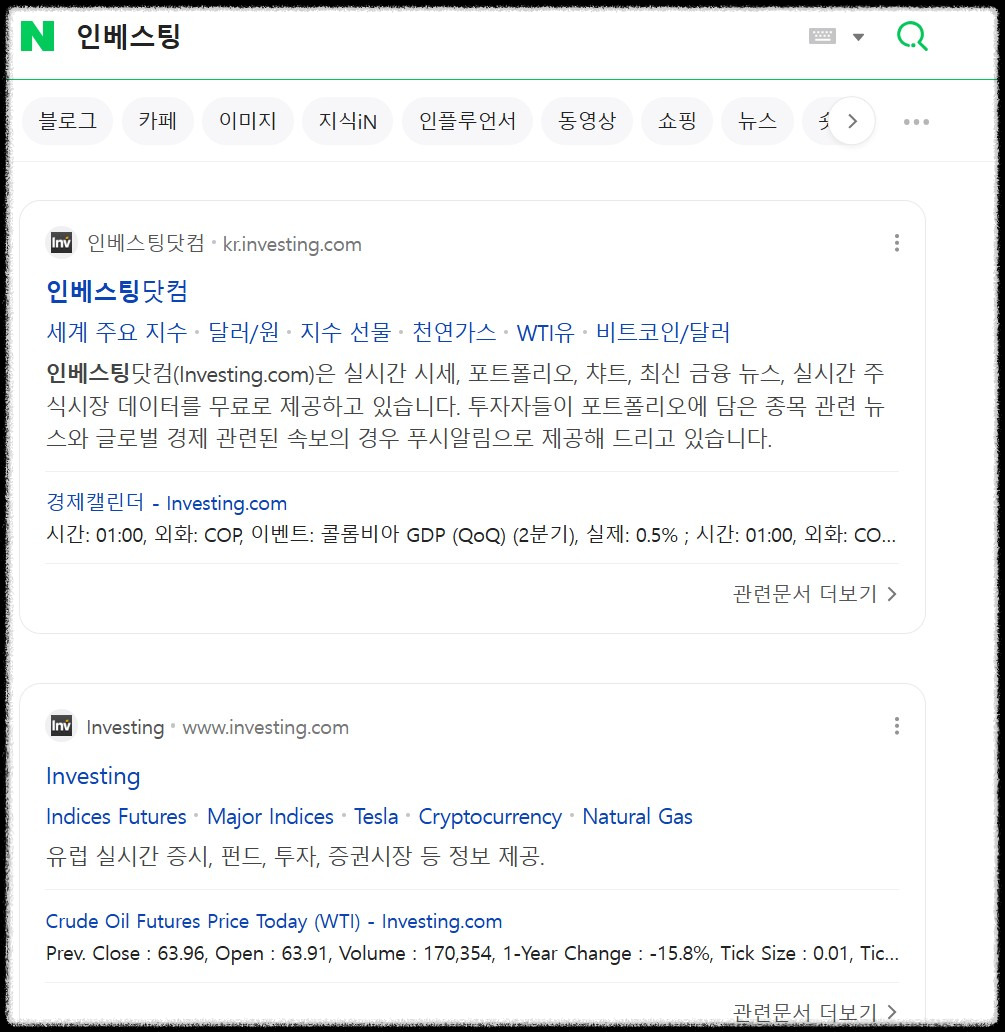
Task: Open kebab menu for Investing result
Action: coord(896,726)
